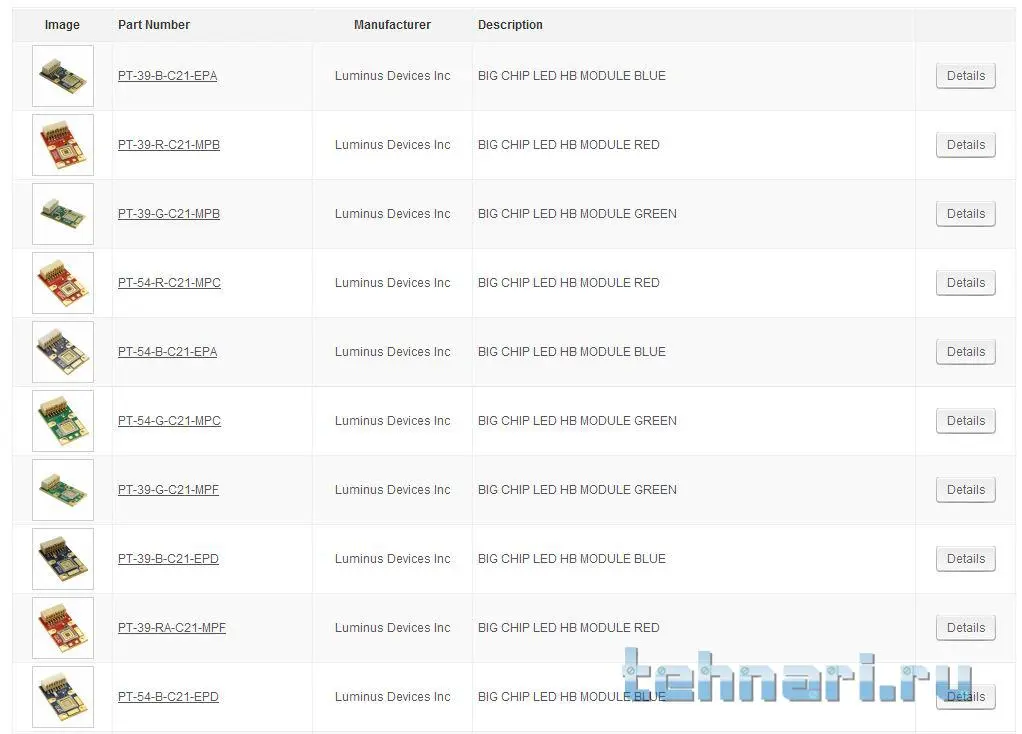Image resolution: width=1022 pixels, height=734 pixels.
Task: Open the PT-39-R-C21-MPB part number link
Action: tap(169, 145)
